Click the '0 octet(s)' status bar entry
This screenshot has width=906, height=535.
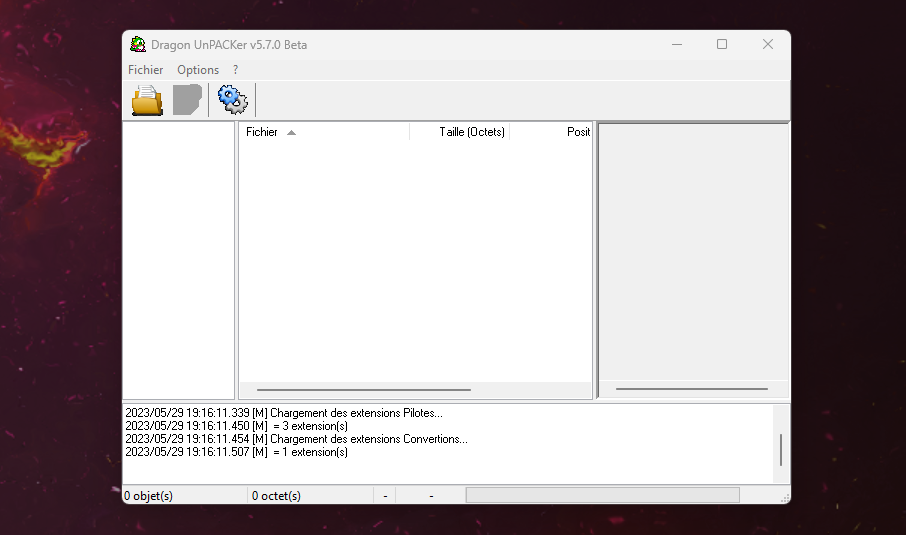click(276, 496)
